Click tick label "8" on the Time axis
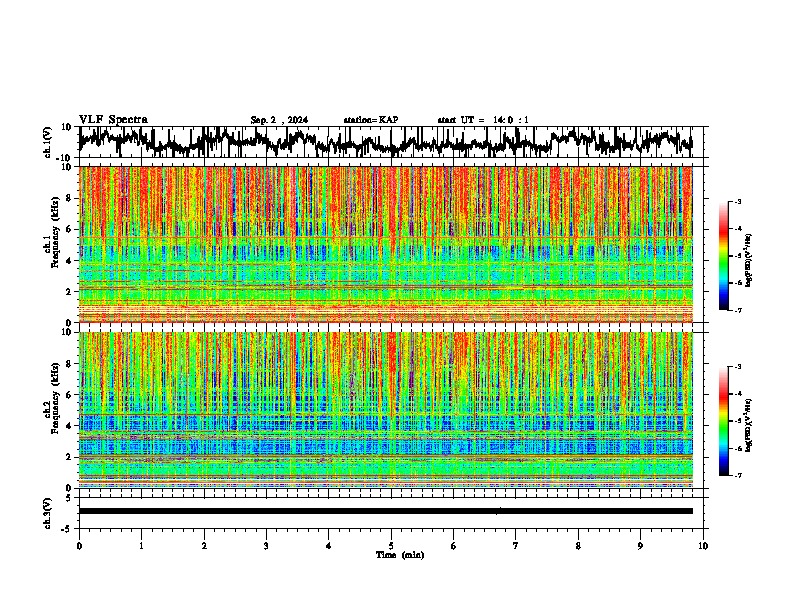This screenshot has height=612, width=792. [x=578, y=546]
